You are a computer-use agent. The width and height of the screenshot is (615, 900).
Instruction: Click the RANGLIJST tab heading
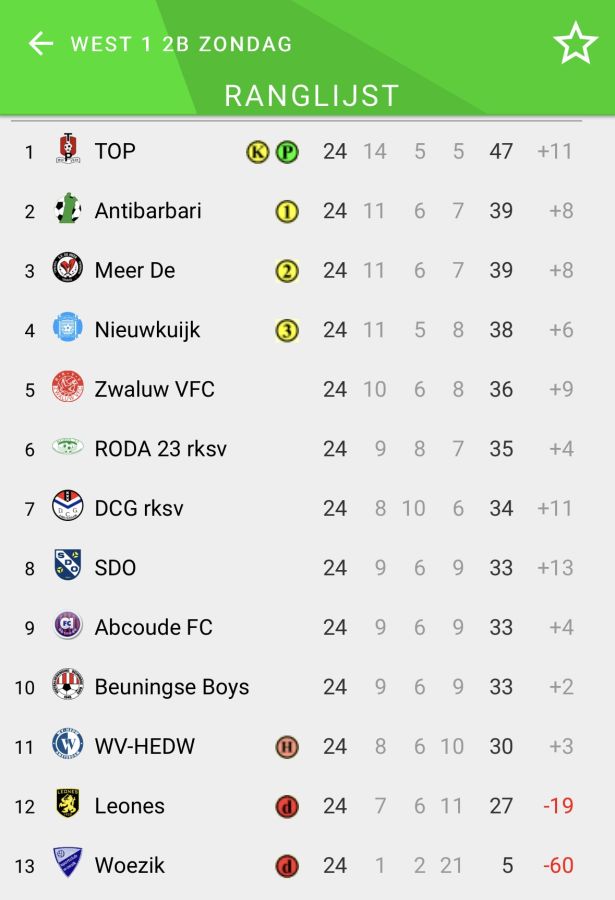click(x=311, y=95)
